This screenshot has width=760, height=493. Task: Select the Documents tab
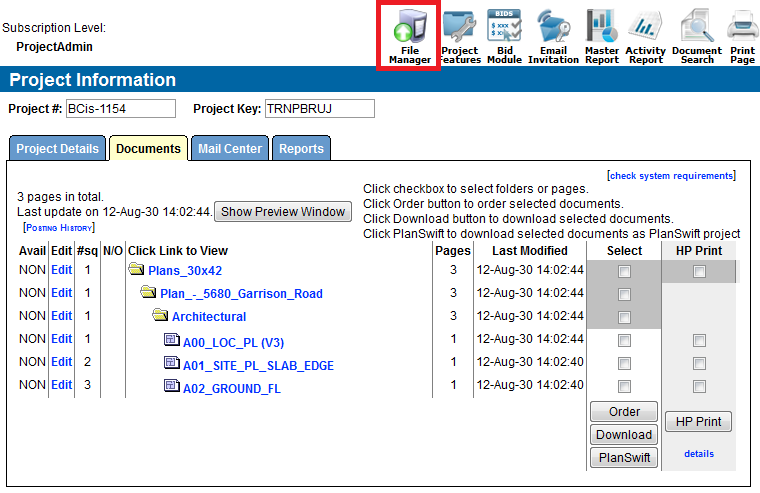click(148, 148)
